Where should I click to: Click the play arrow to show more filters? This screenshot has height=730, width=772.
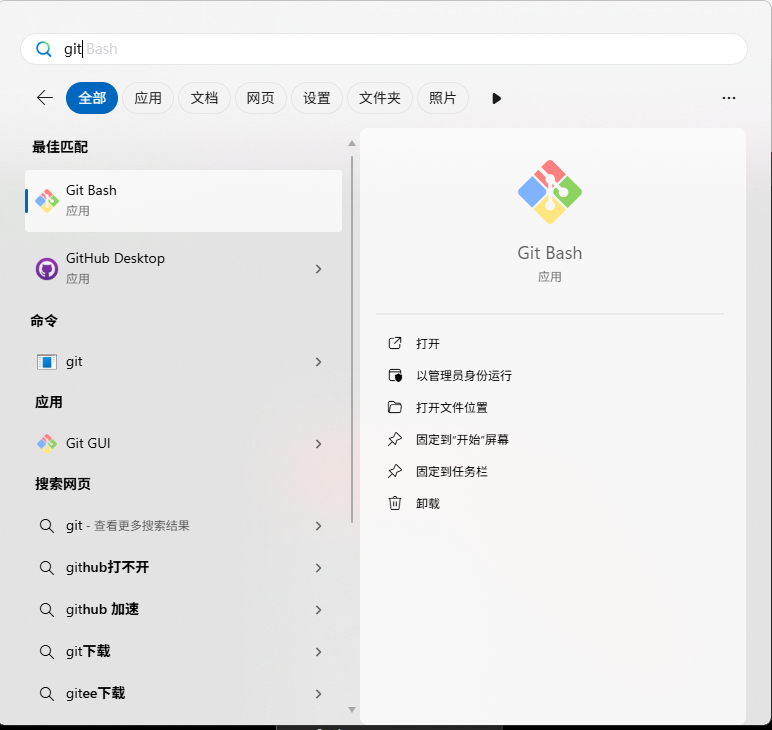496,98
